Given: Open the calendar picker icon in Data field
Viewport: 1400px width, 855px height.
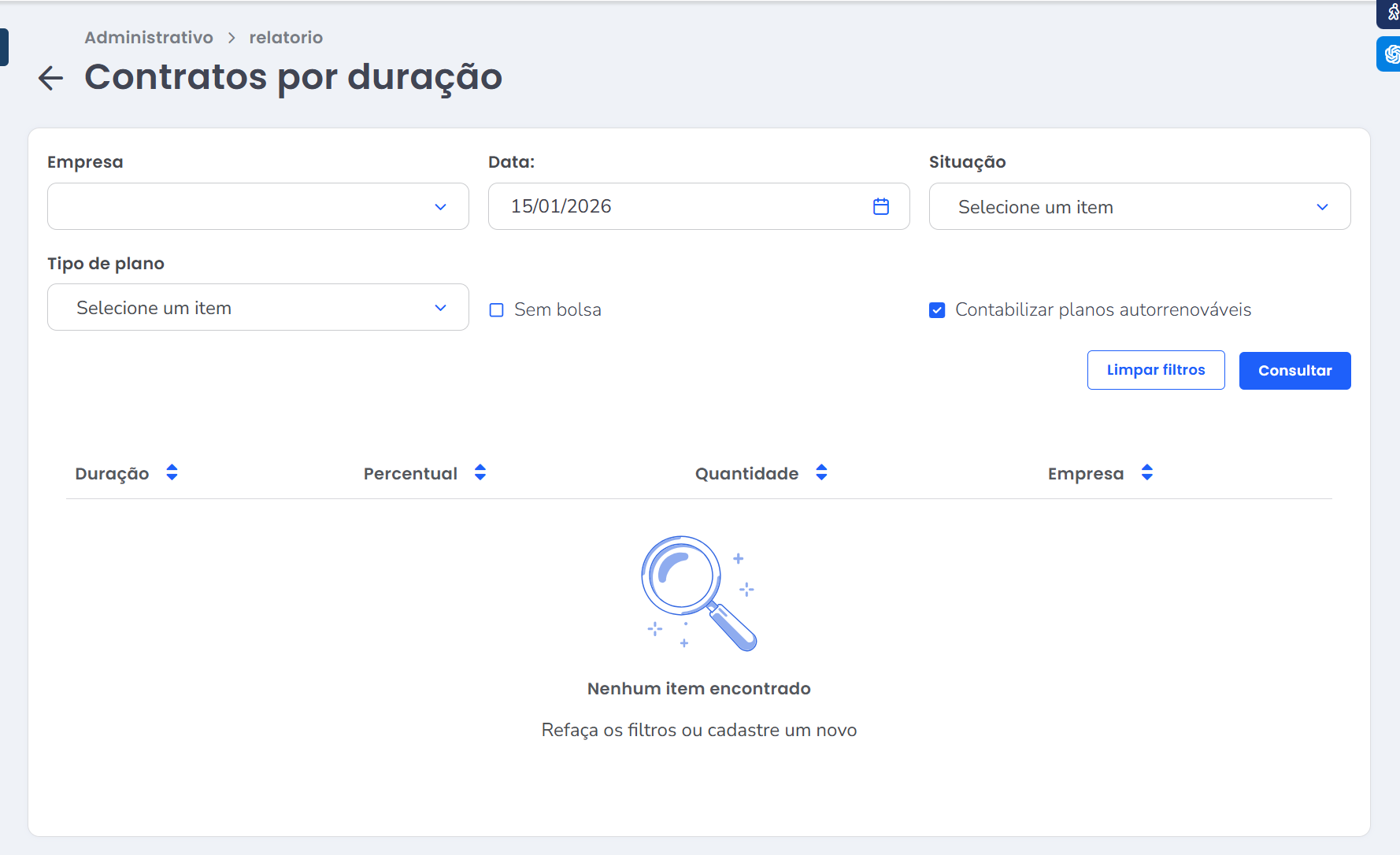Looking at the screenshot, I should 881,206.
